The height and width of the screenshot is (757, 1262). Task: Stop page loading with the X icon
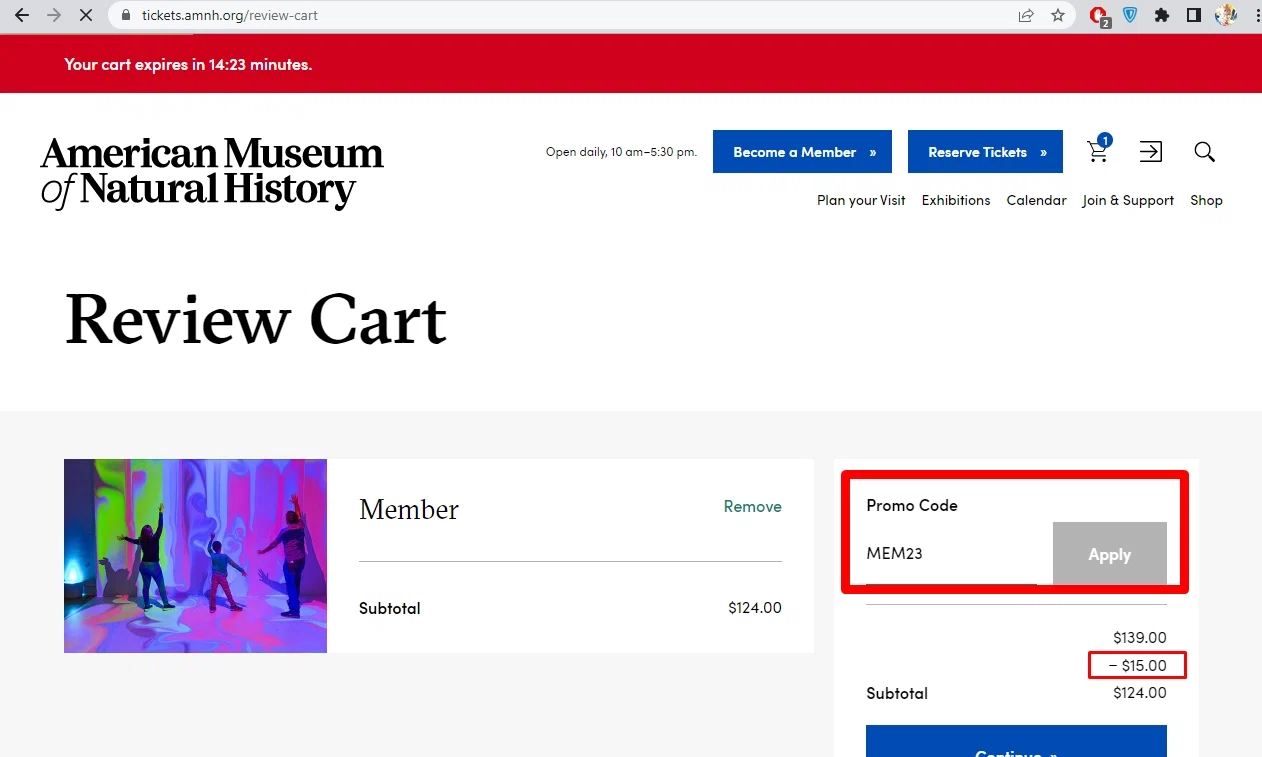click(86, 15)
